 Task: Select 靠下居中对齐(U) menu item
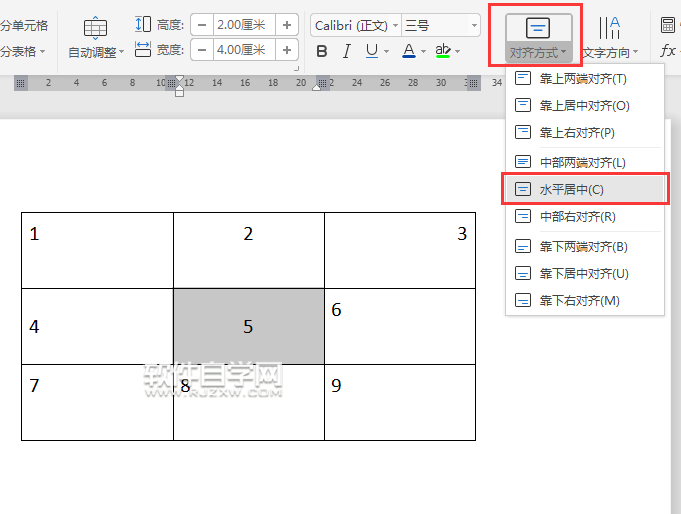click(585, 274)
